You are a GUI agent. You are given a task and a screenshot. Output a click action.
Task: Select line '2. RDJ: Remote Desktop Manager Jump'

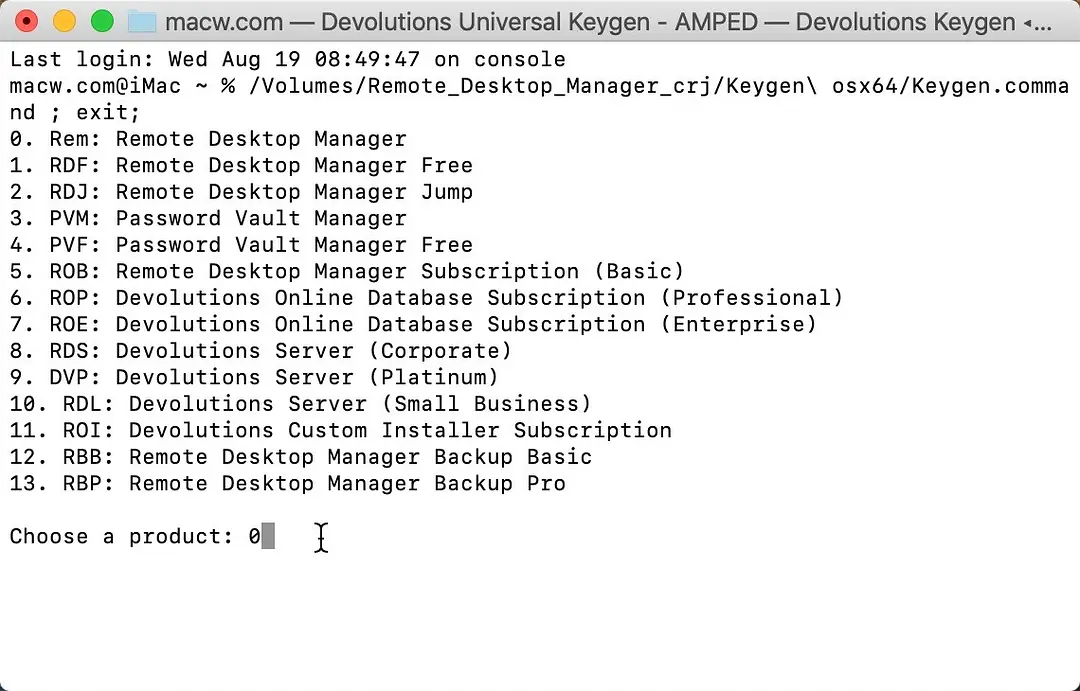pos(241,192)
